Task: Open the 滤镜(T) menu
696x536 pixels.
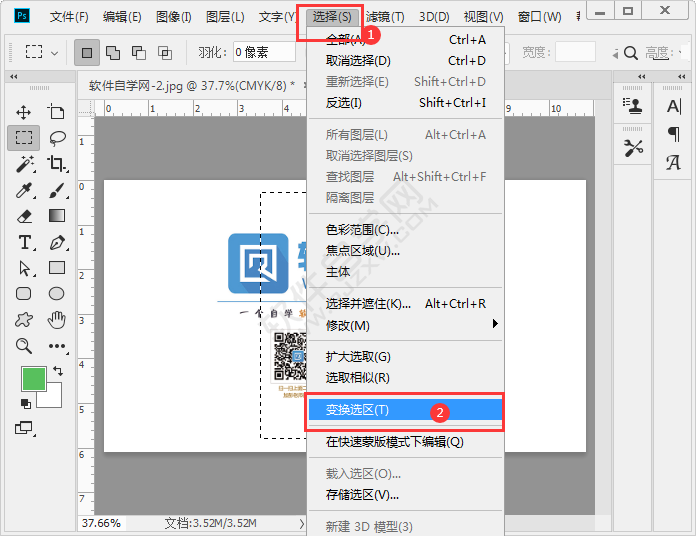Action: pos(385,17)
